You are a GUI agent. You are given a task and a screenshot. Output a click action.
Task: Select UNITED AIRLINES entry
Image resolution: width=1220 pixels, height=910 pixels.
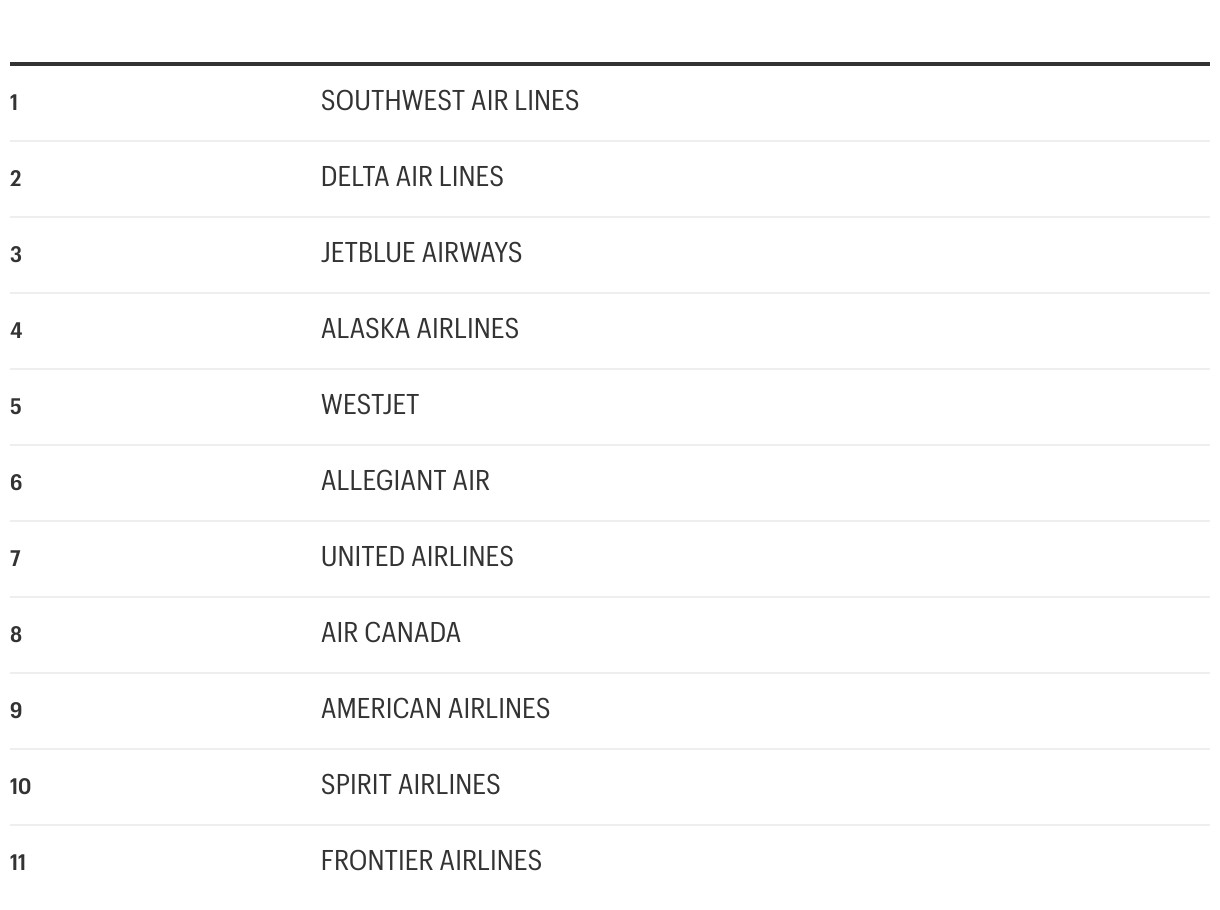[x=417, y=557]
